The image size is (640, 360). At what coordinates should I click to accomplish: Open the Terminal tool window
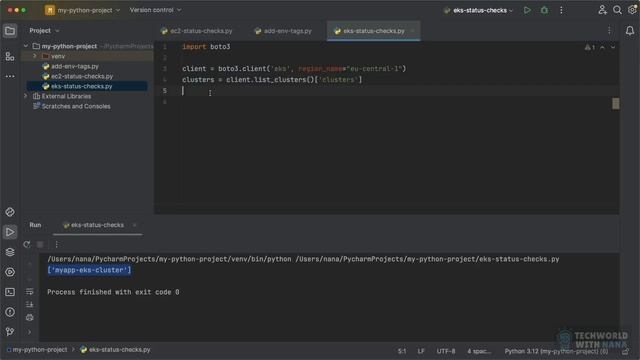pos(10,292)
